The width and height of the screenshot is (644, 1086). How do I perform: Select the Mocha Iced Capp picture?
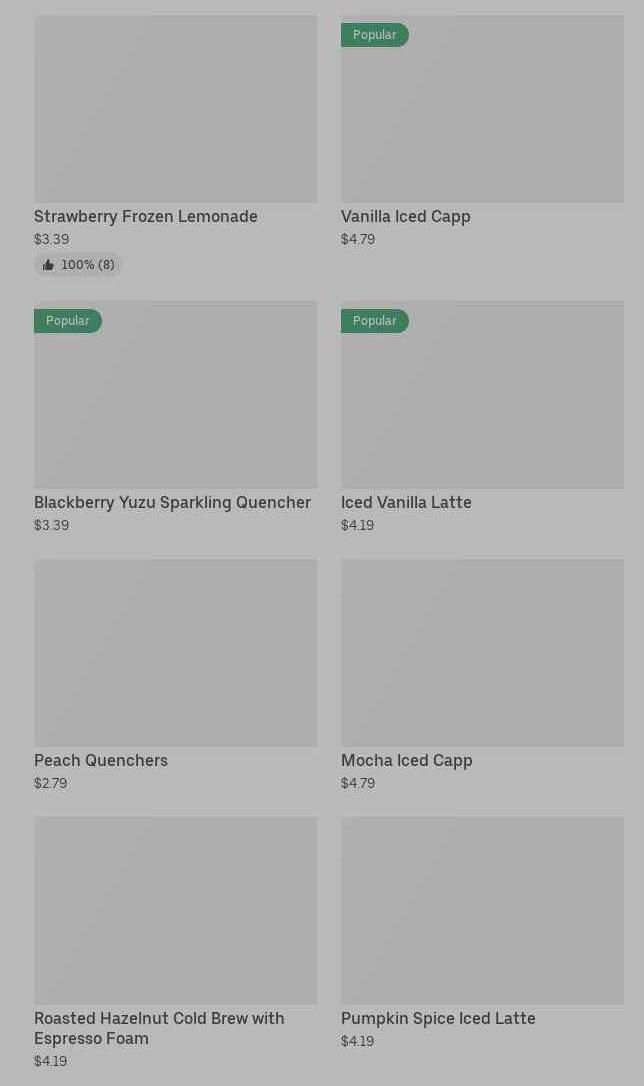click(482, 652)
